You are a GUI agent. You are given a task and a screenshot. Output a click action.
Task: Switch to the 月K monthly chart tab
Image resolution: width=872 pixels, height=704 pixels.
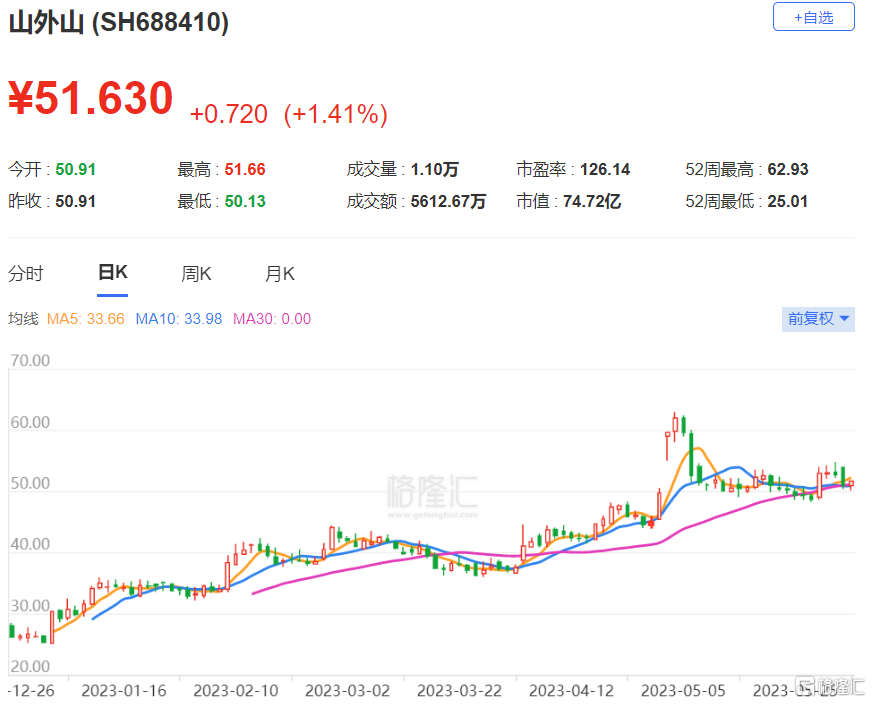(x=280, y=273)
